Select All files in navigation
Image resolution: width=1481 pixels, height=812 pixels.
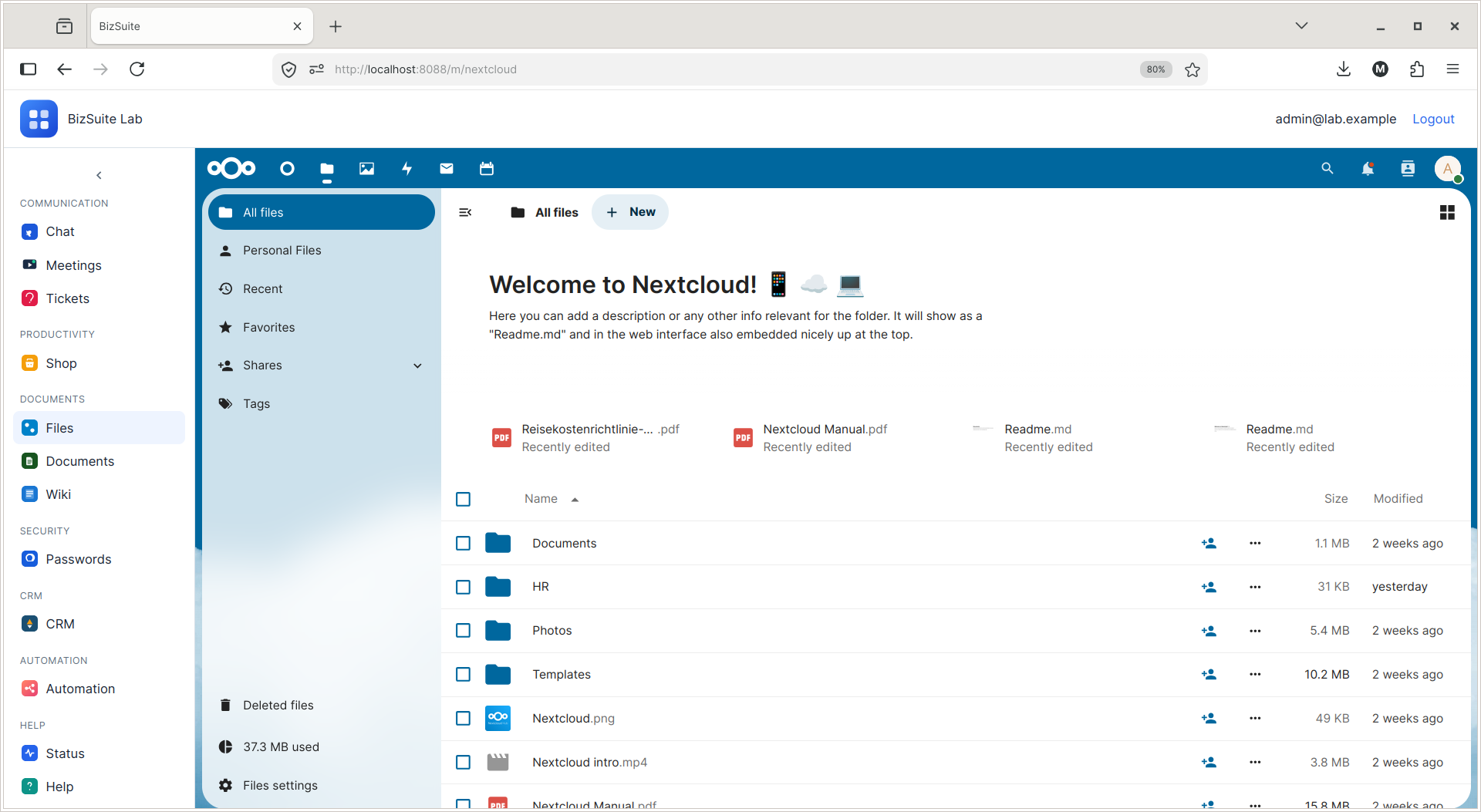322,212
